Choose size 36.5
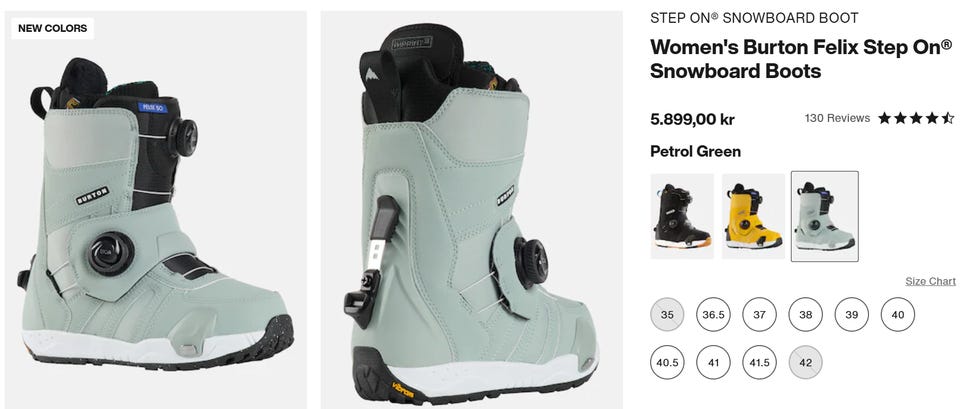Screen dimensions: 960x409 (x=713, y=315)
